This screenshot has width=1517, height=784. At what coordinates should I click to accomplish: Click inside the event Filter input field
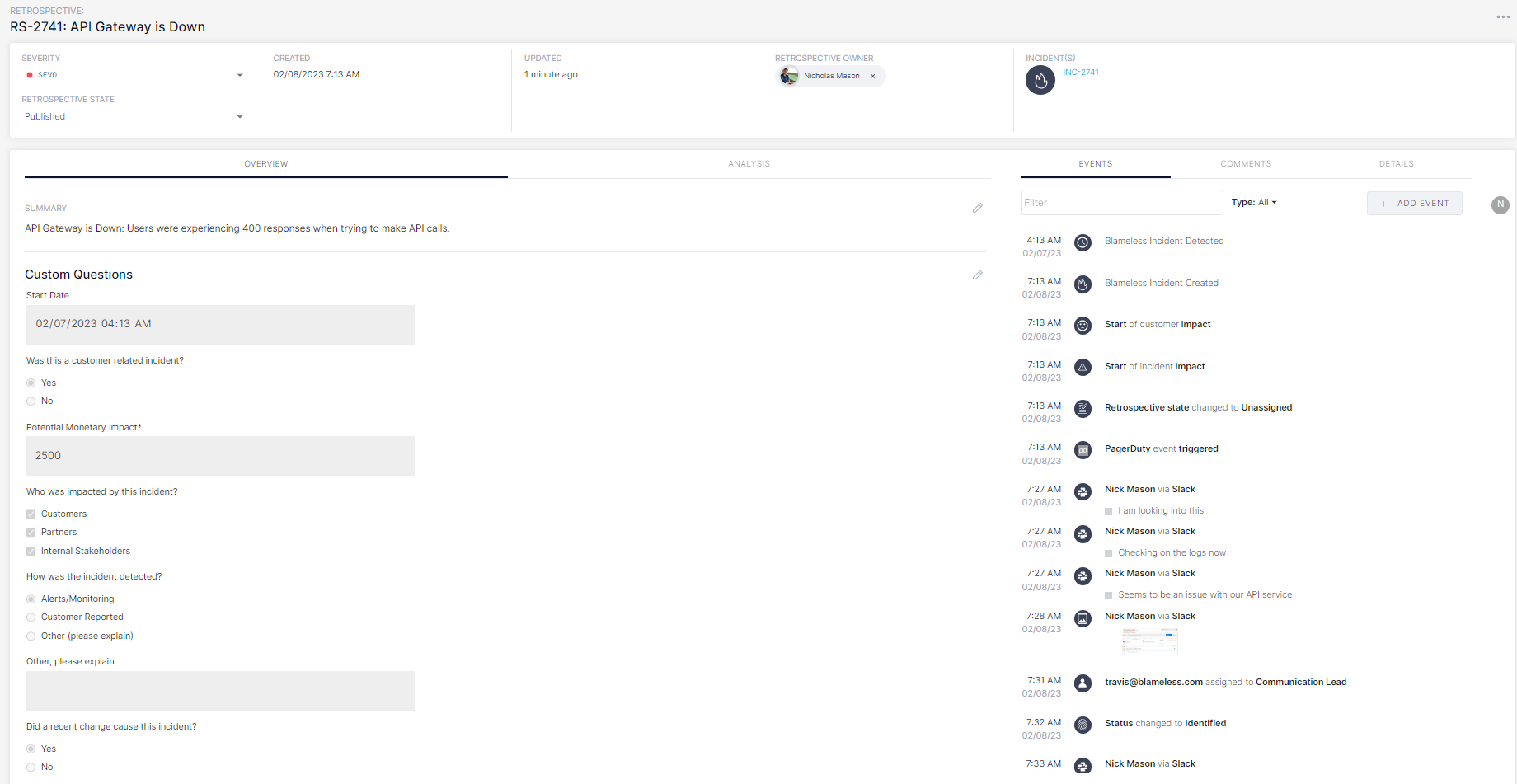tap(1121, 202)
